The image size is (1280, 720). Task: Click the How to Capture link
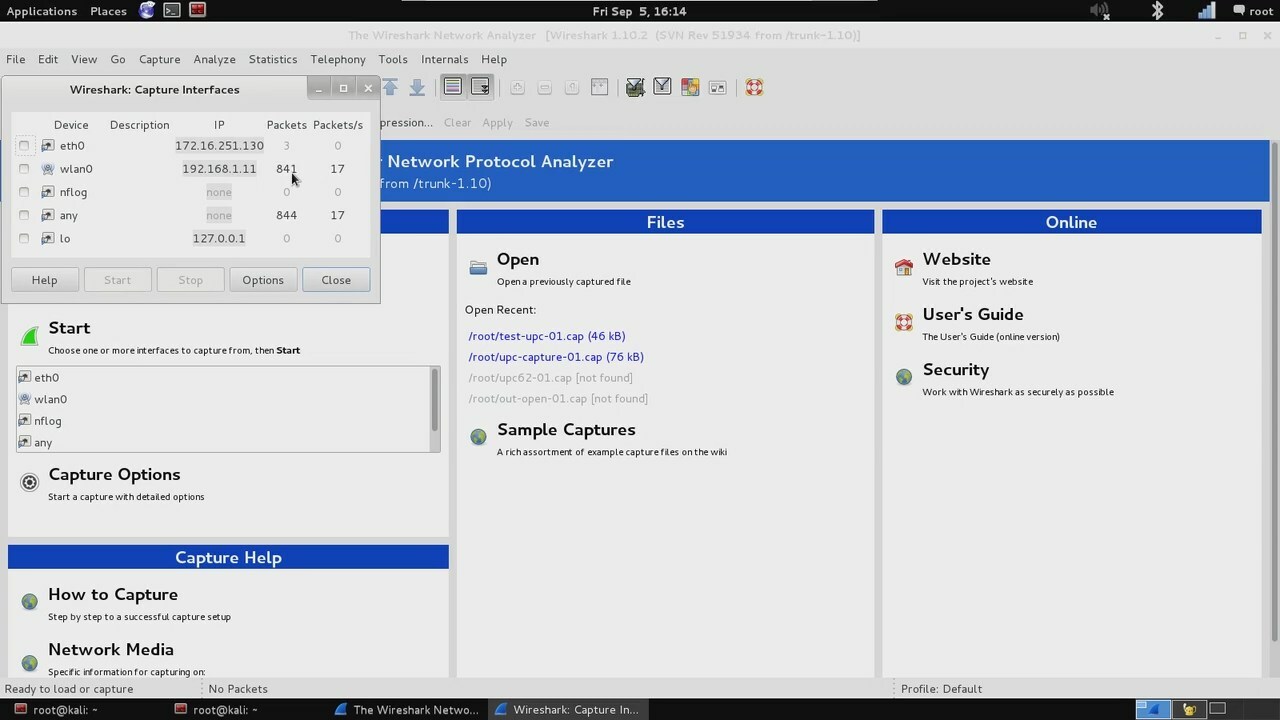[113, 595]
